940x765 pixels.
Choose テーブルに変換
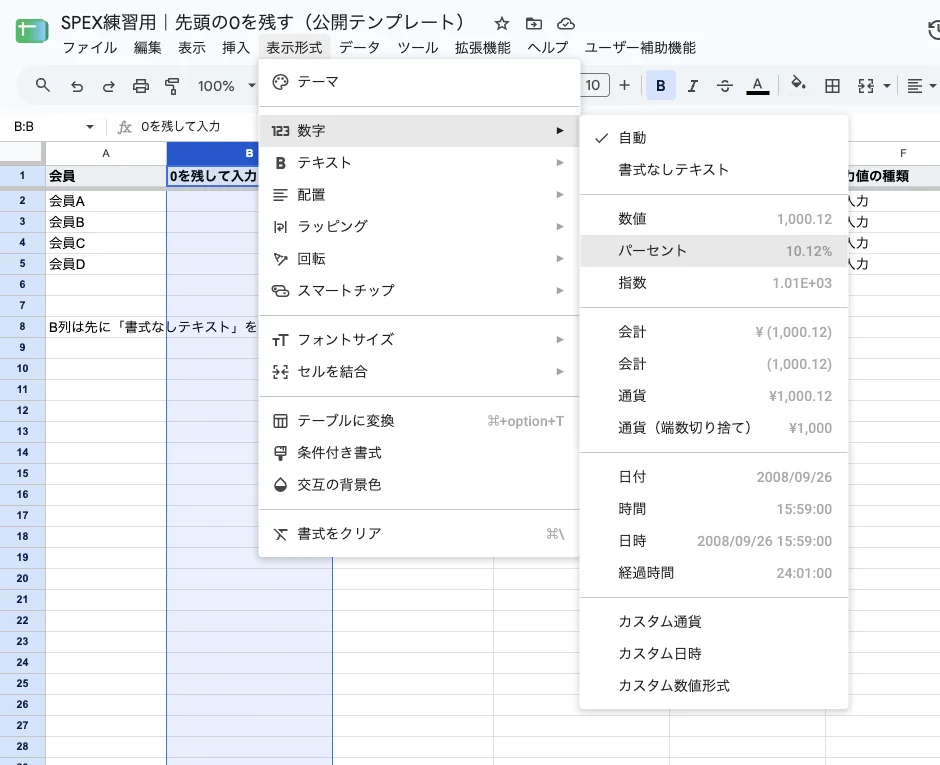(420, 421)
